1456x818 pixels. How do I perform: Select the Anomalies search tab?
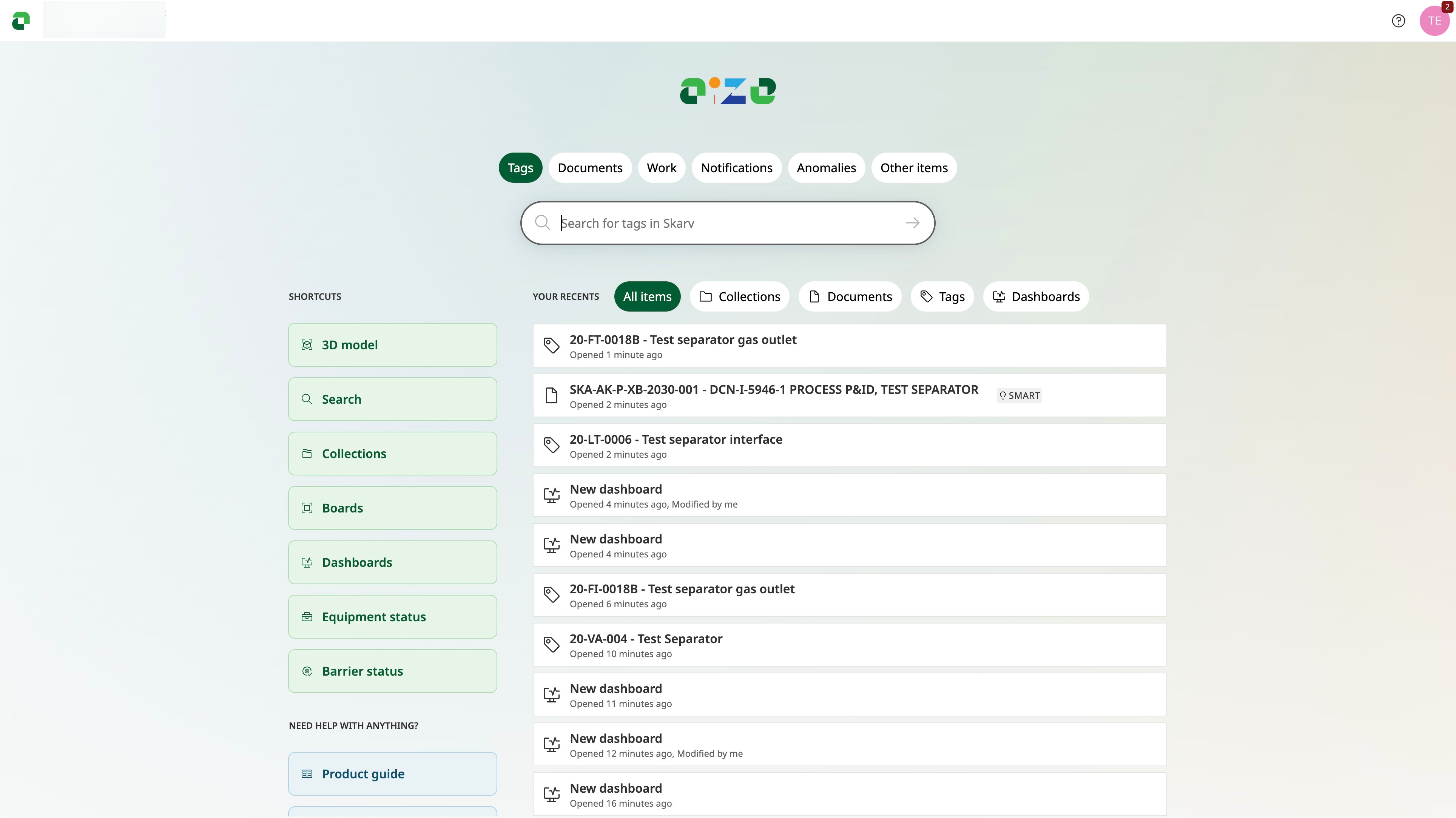coord(826,168)
